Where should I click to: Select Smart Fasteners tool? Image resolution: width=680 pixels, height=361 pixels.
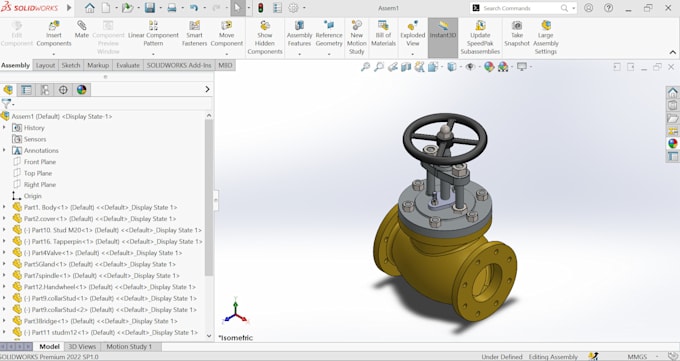pos(194,34)
